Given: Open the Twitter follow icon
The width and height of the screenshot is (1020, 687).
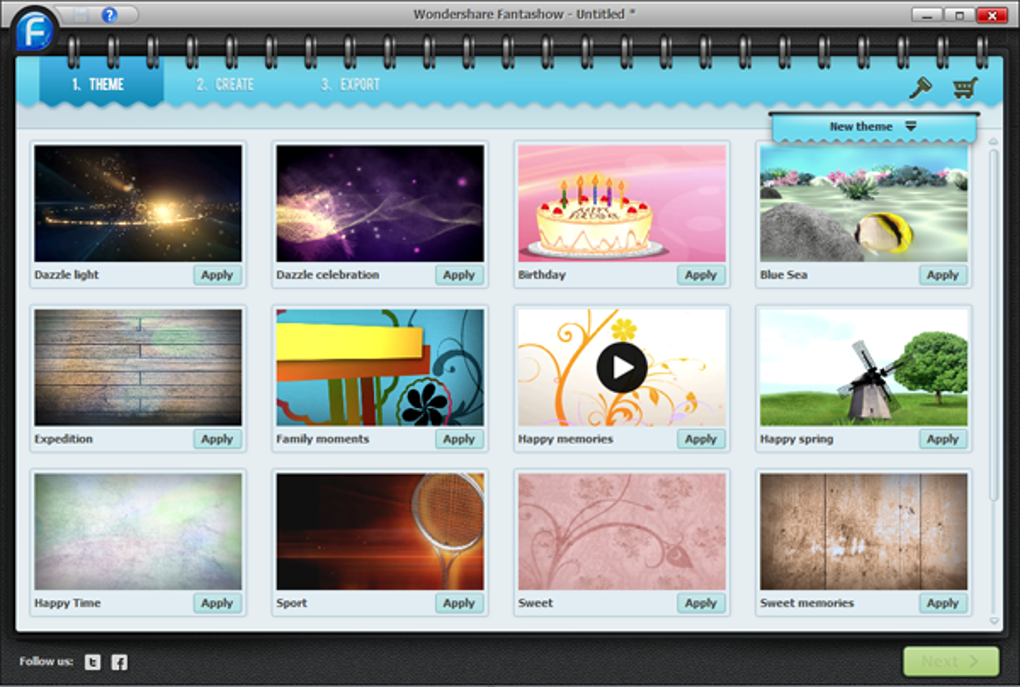Looking at the screenshot, I should (x=92, y=662).
